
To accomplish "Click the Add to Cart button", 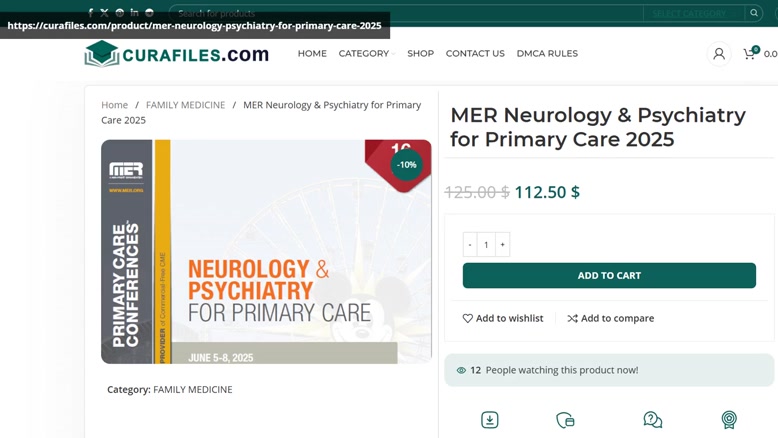I will 609,275.
